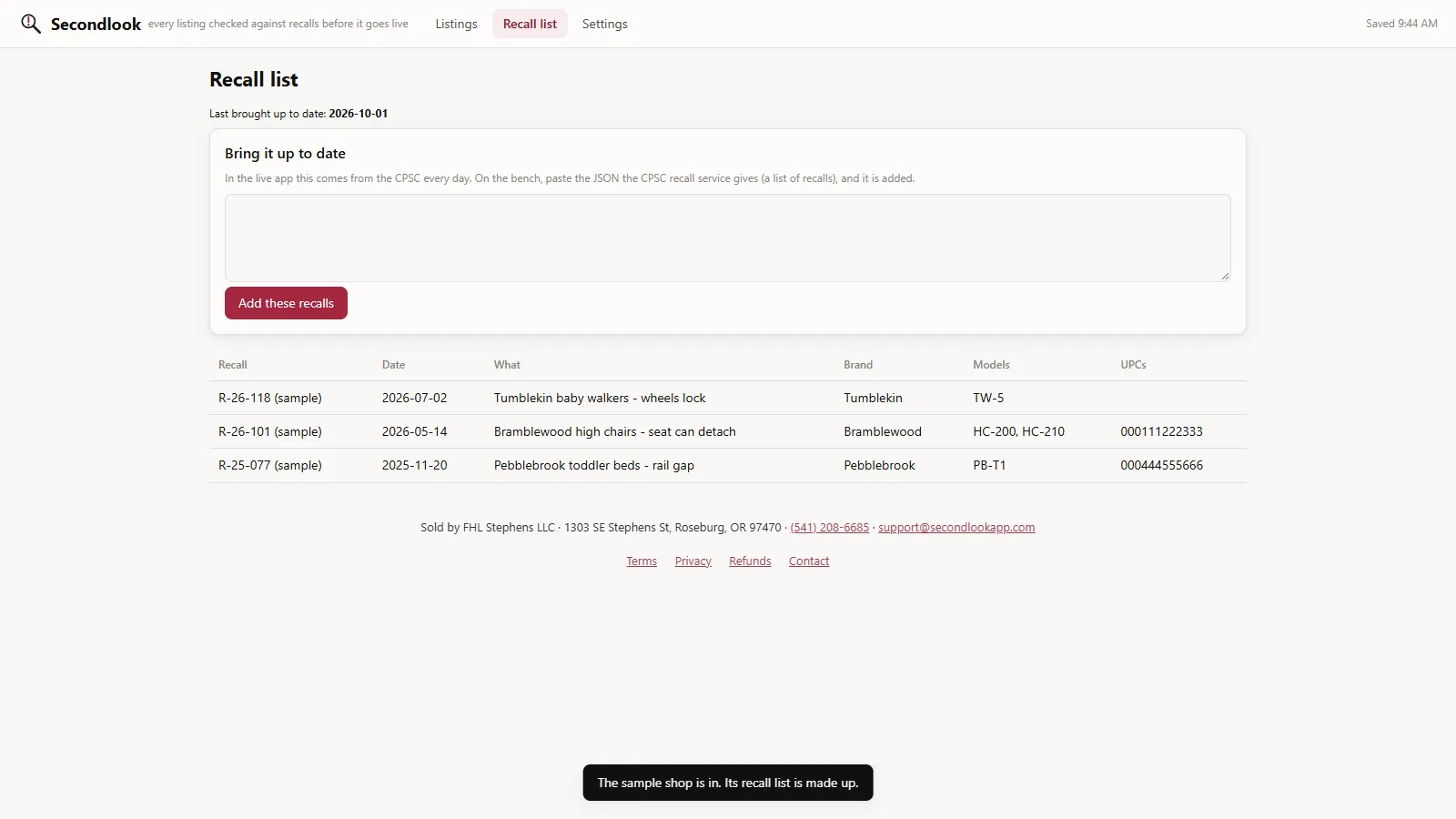Click UPC 000444555666
1456x819 pixels.
click(1161, 465)
